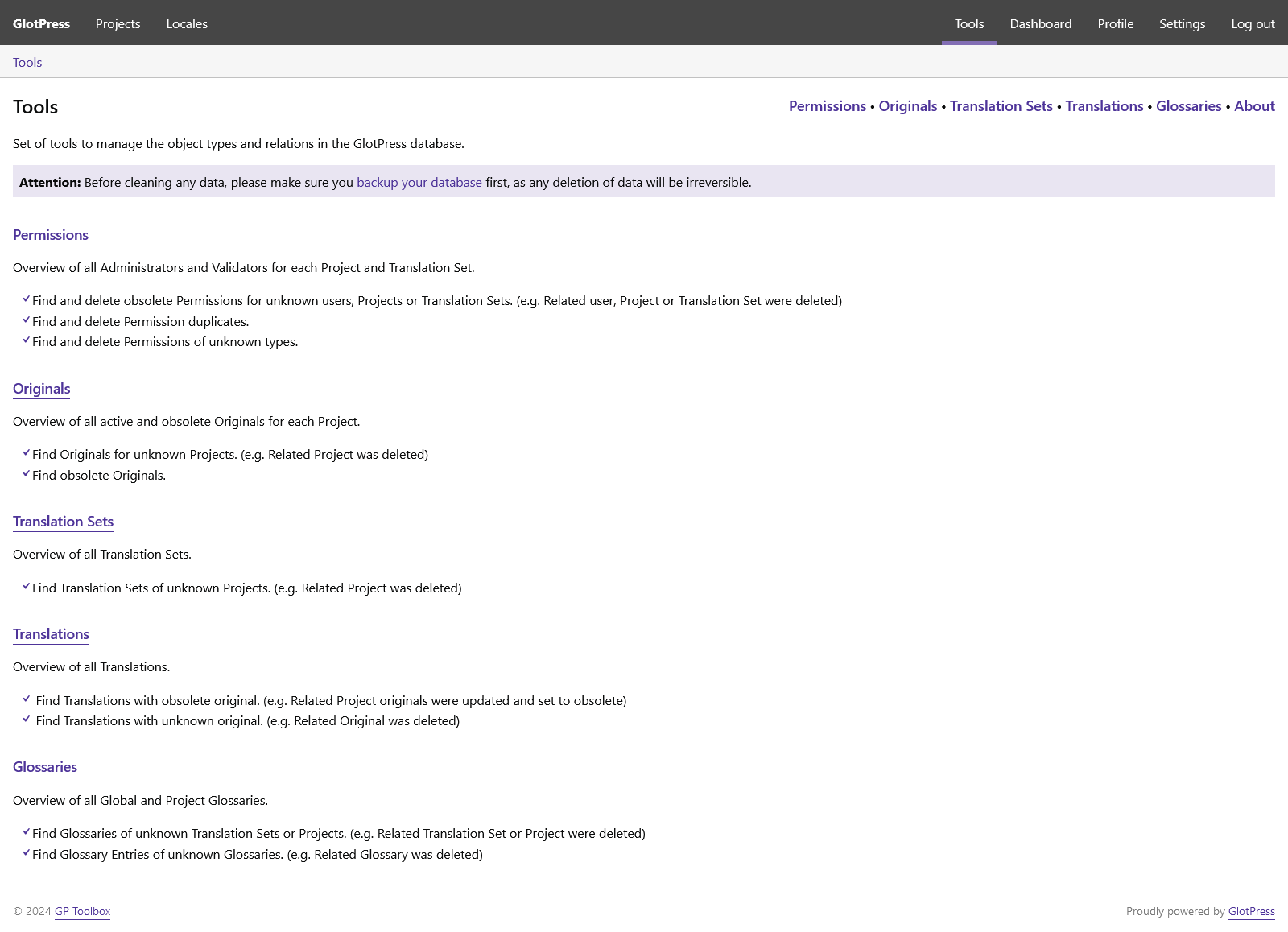Click the '© 2024' footer text
The image size is (1288, 932).
32,911
